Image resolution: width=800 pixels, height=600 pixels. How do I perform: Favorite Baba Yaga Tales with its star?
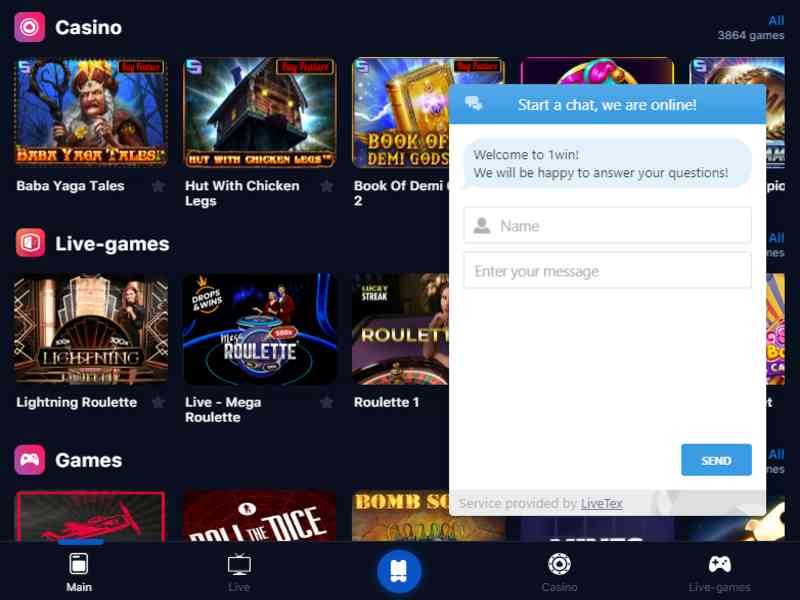coord(159,186)
